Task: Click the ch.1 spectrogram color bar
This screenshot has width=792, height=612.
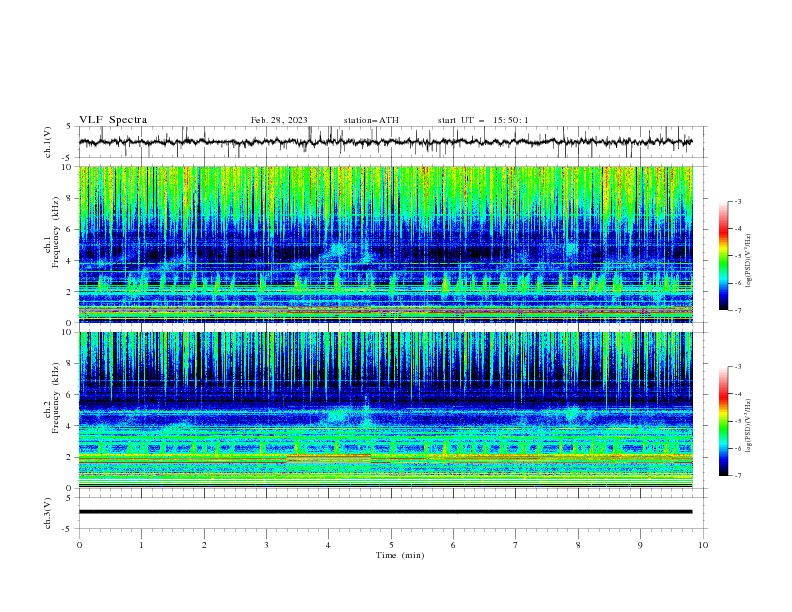Action: point(723,256)
